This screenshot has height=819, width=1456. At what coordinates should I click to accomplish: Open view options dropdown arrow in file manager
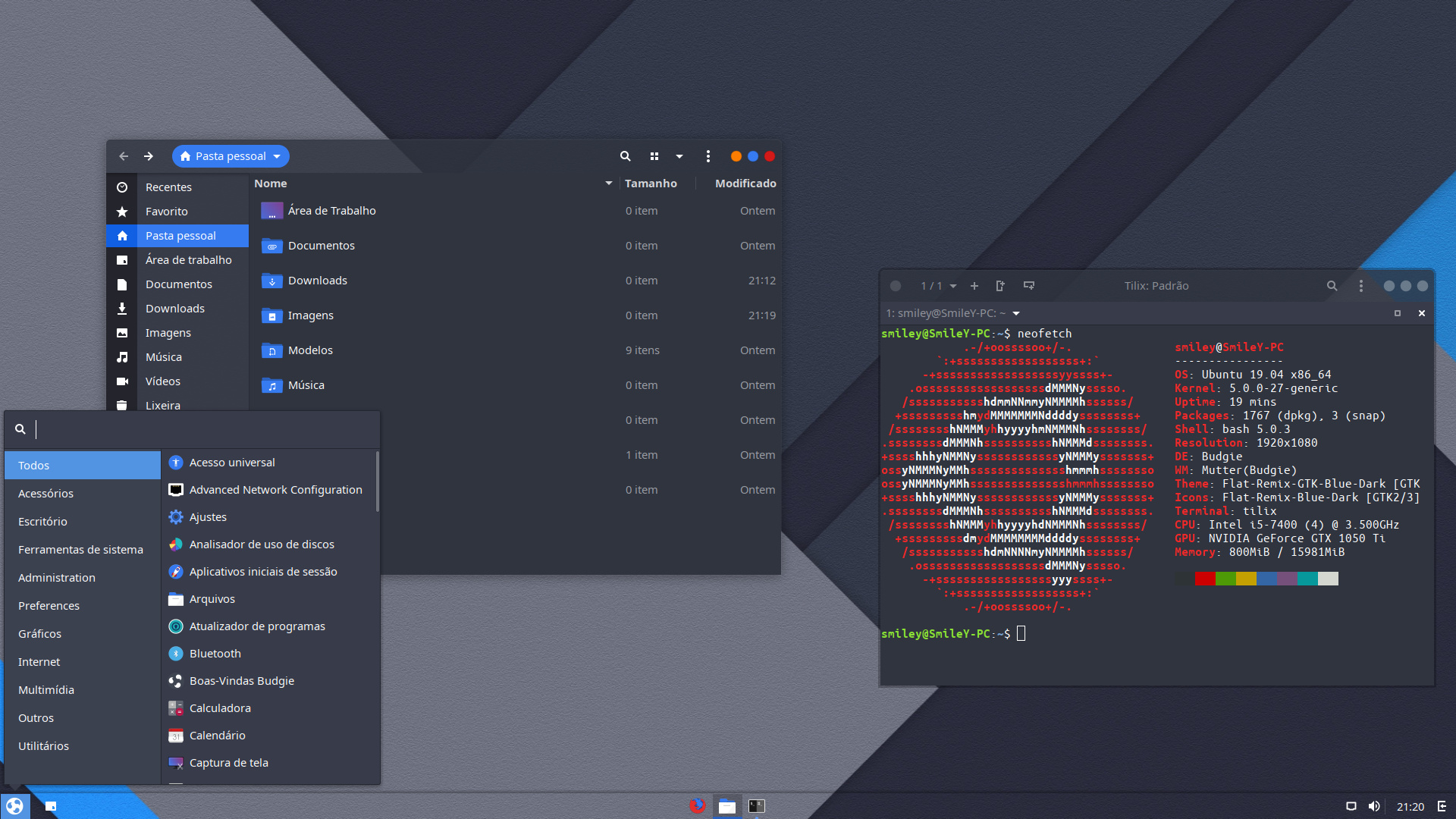coord(679,156)
